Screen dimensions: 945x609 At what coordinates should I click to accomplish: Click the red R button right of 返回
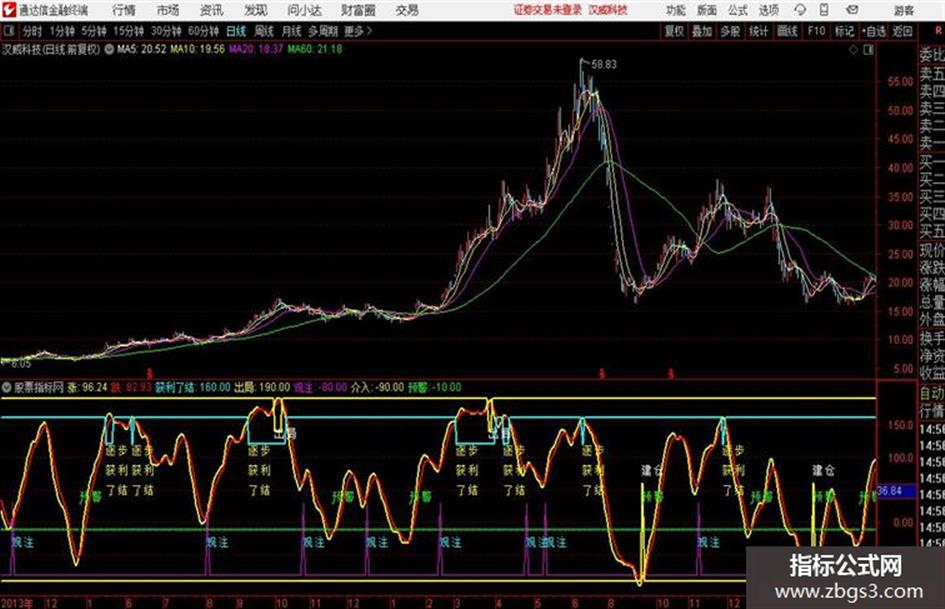point(938,31)
